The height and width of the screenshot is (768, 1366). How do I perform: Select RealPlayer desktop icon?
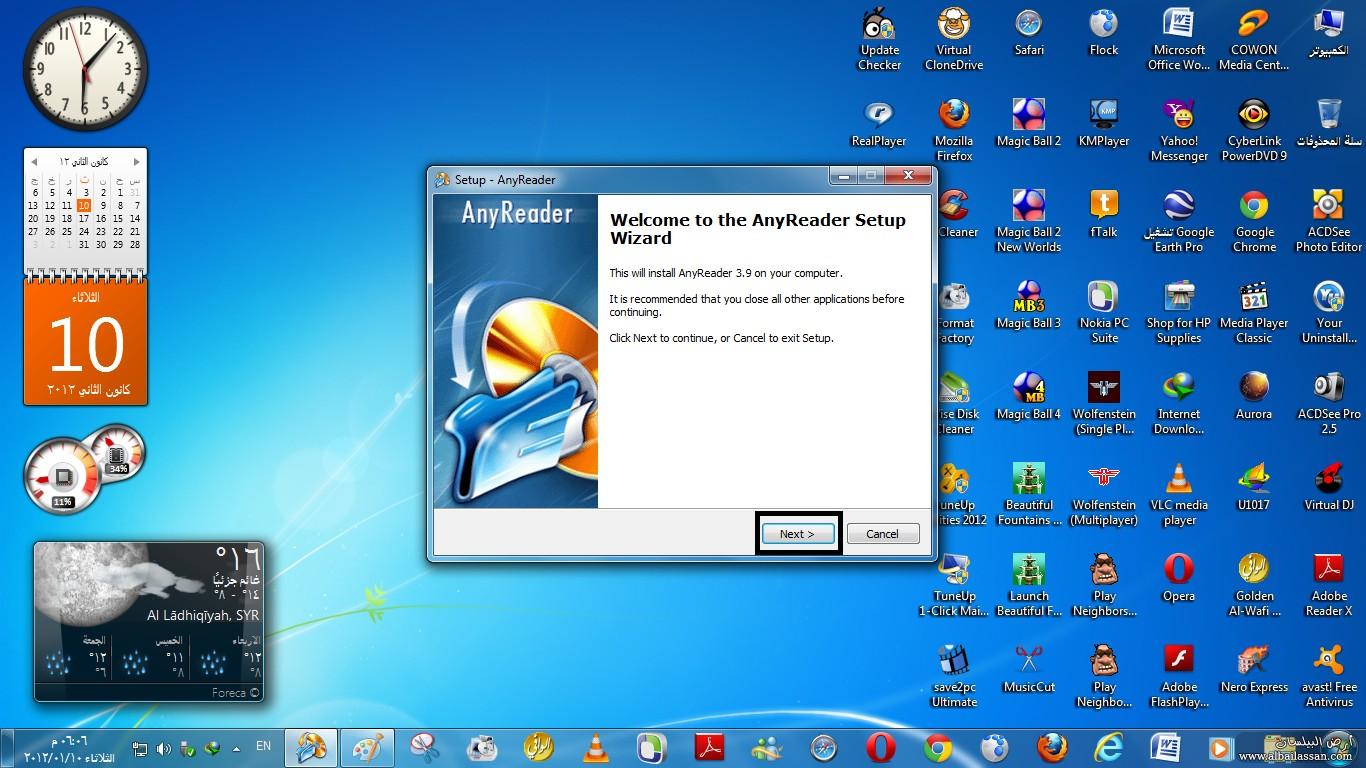point(879,124)
